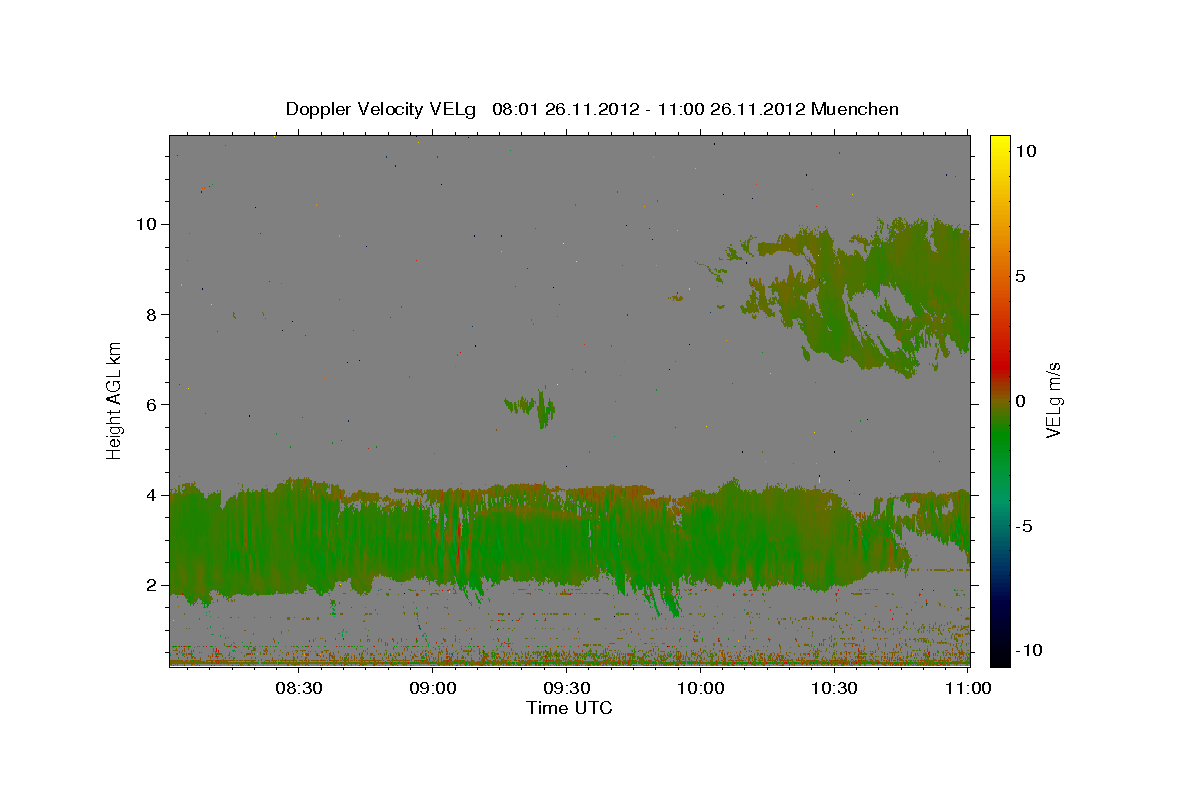Click the colorbar tick label '5'
Image resolution: width=1200 pixels, height=800 pixels.
click(x=1019, y=276)
